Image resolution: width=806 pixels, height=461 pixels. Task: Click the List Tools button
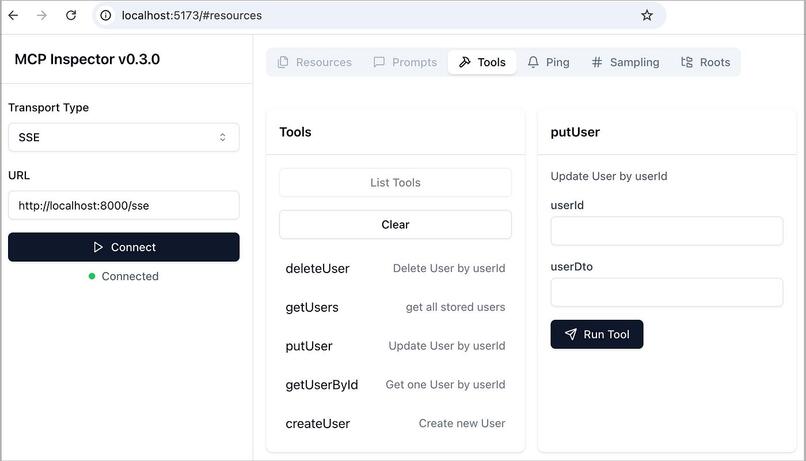click(395, 182)
